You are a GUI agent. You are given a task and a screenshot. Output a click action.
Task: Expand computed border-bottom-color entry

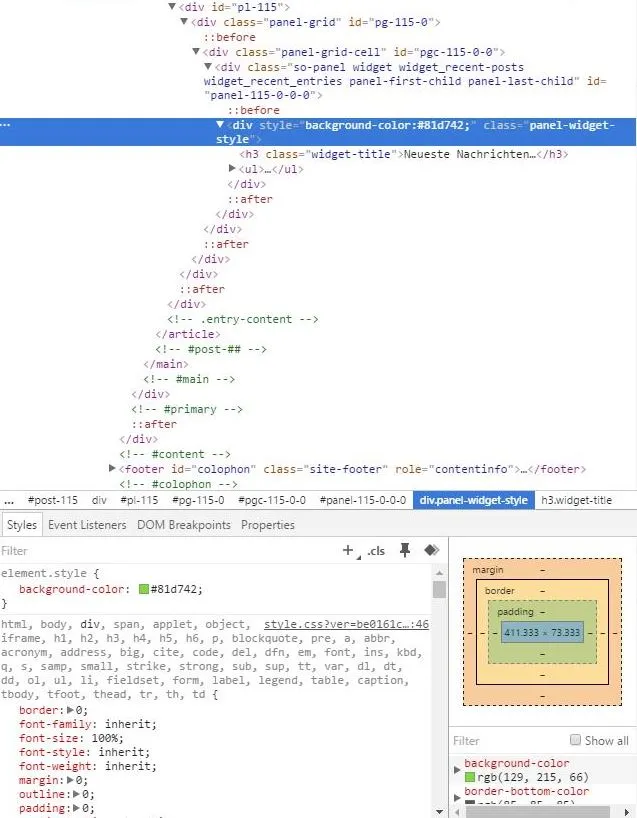(x=457, y=798)
